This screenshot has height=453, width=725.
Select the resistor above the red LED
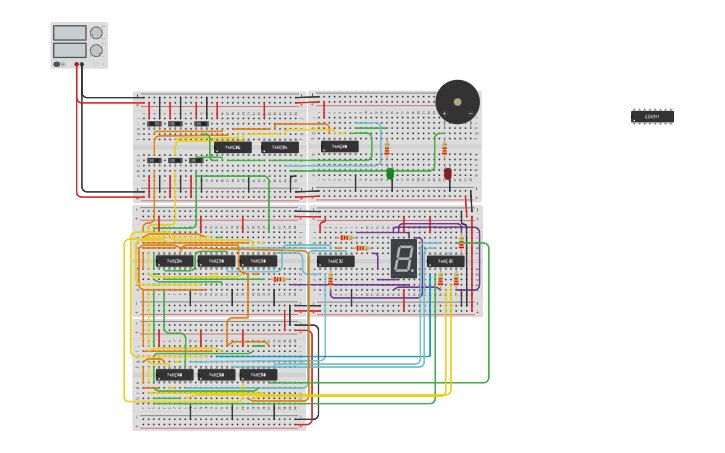coord(444,149)
